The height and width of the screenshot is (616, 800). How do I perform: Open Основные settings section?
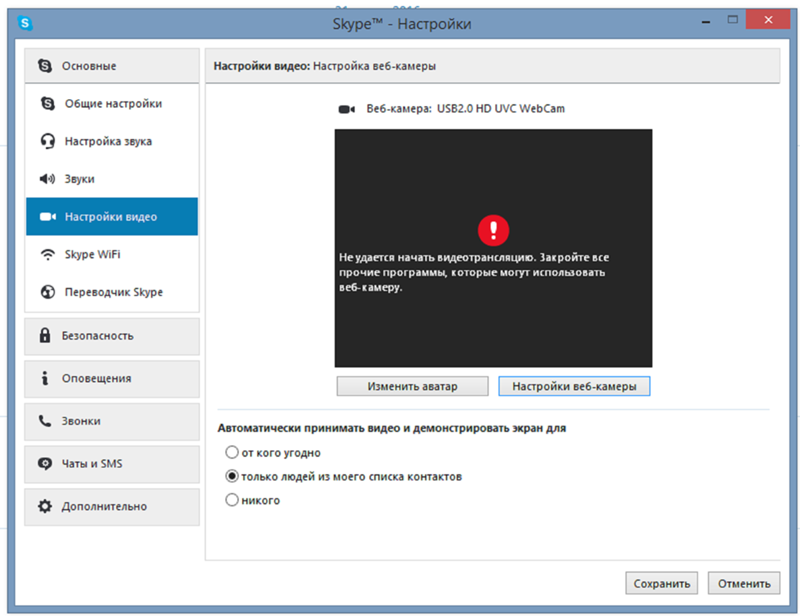point(112,66)
